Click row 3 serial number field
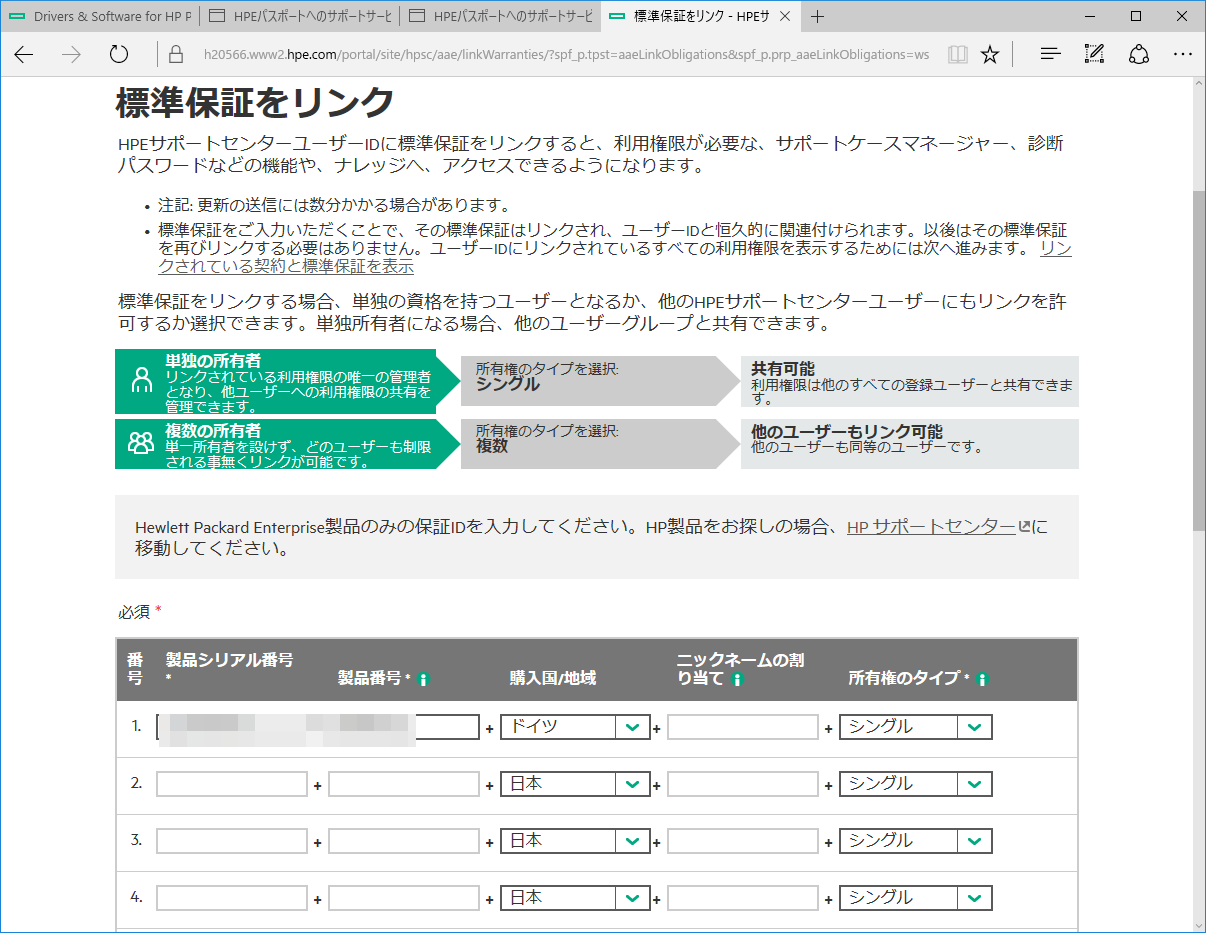This screenshot has height=933, width=1206. 232,841
